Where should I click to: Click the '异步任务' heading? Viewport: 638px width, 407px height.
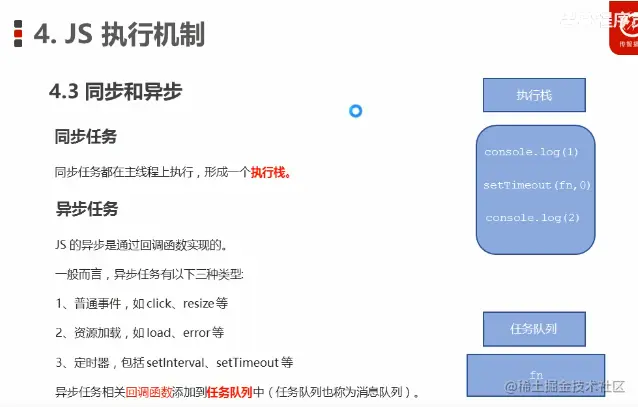point(87,209)
